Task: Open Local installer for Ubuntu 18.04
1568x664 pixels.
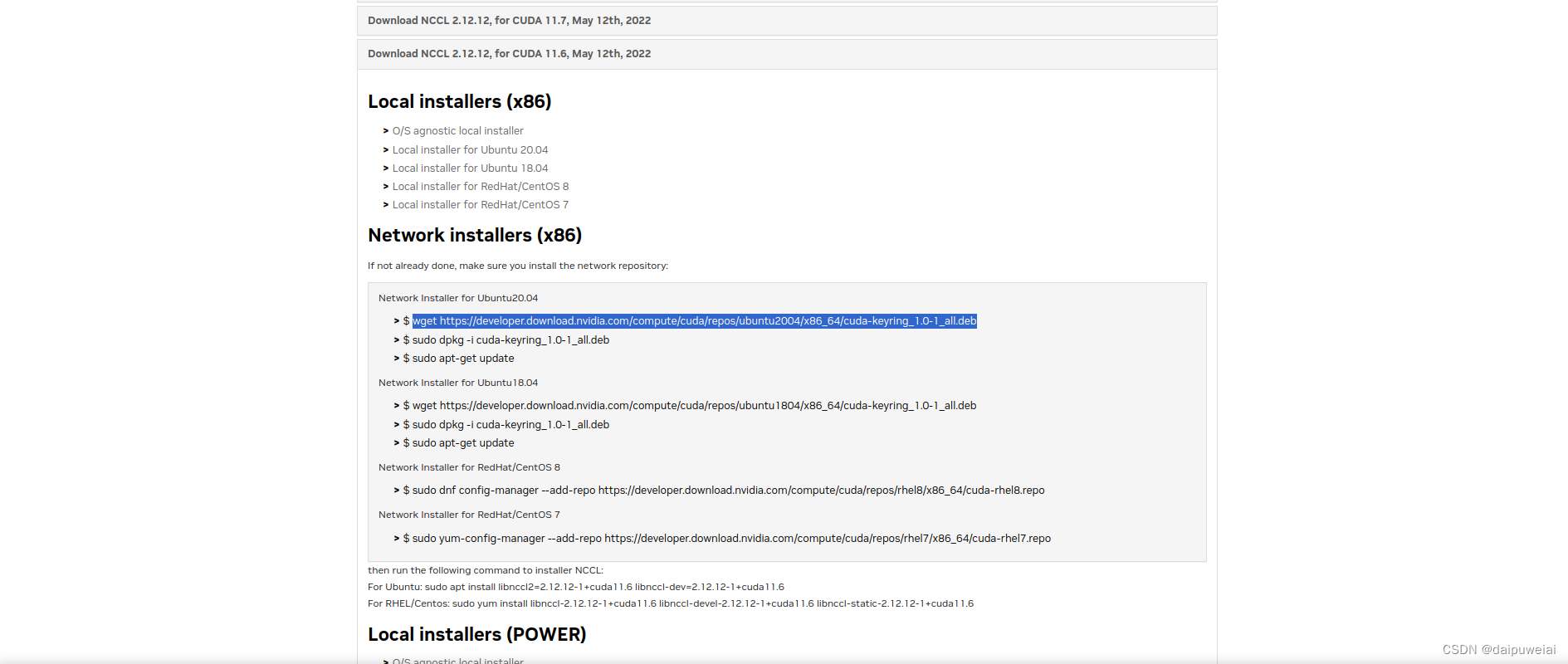Action: click(x=470, y=168)
